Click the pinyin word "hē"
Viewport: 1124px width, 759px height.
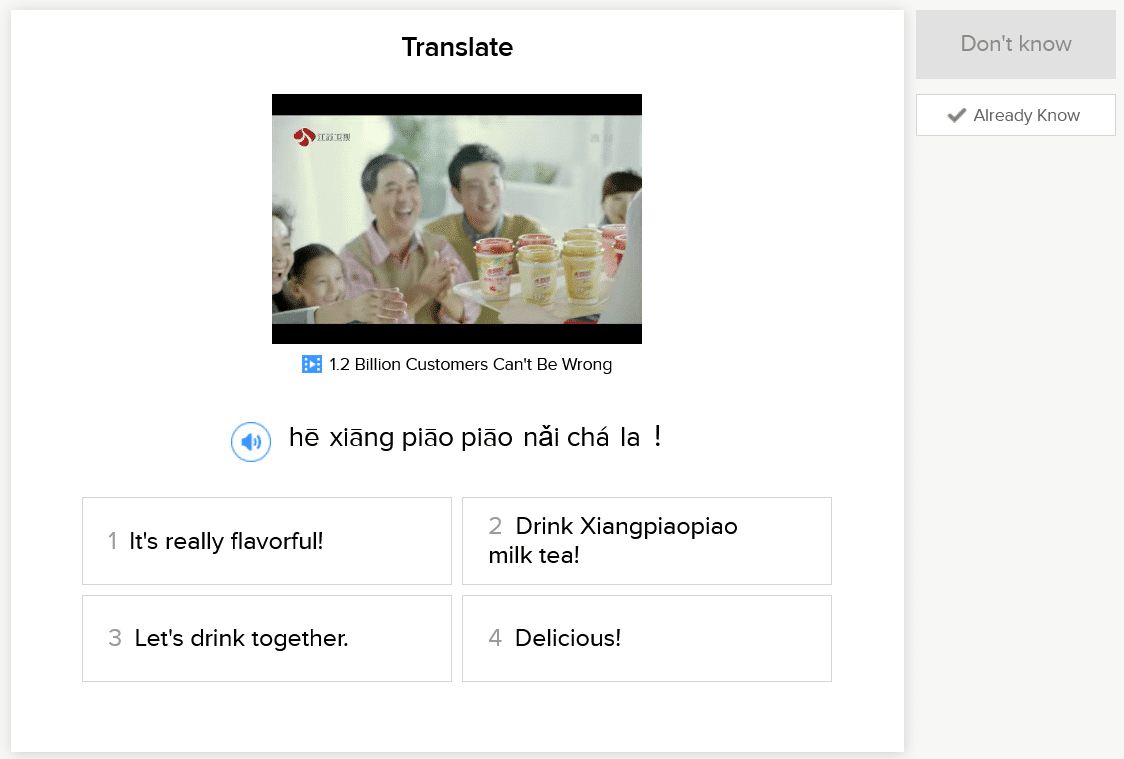[303, 438]
